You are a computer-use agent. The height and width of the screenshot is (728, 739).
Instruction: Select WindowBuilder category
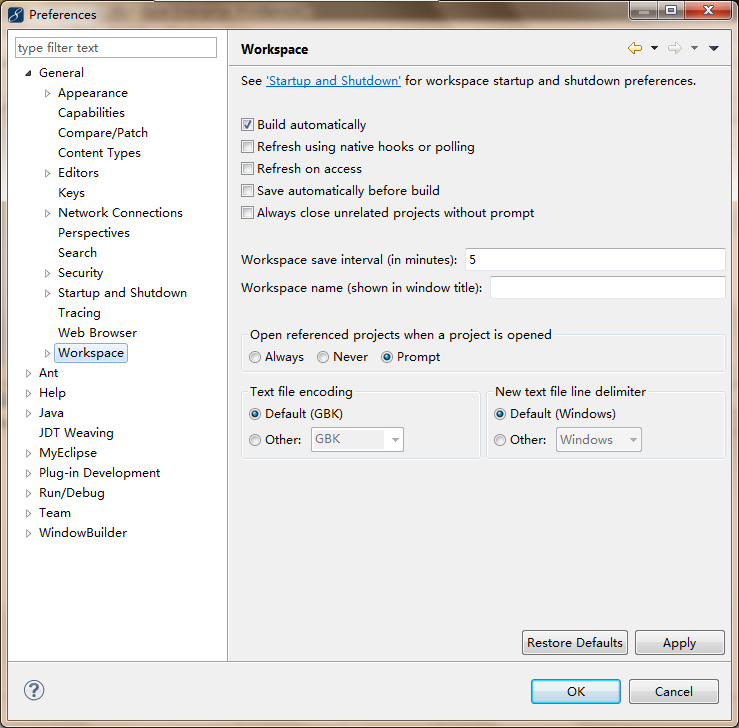[x=83, y=533]
